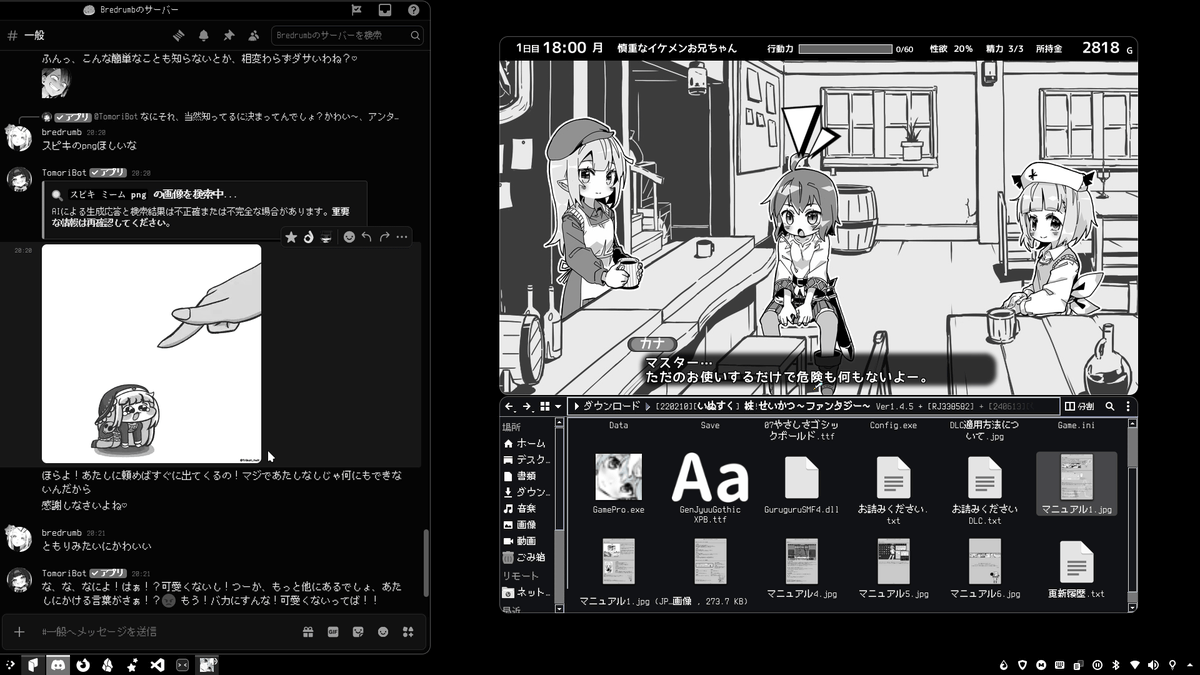This screenshot has height=675, width=1200.
Task: Reply to the hovered image message
Action: 367,237
